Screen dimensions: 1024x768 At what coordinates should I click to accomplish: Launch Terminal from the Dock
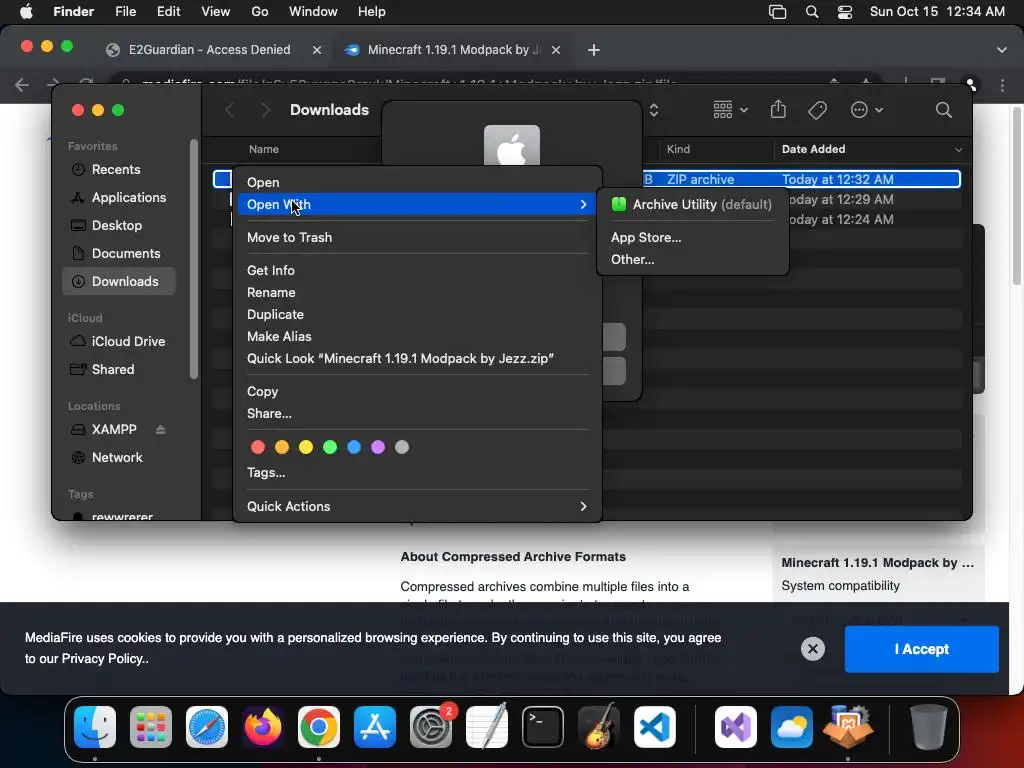[543, 727]
